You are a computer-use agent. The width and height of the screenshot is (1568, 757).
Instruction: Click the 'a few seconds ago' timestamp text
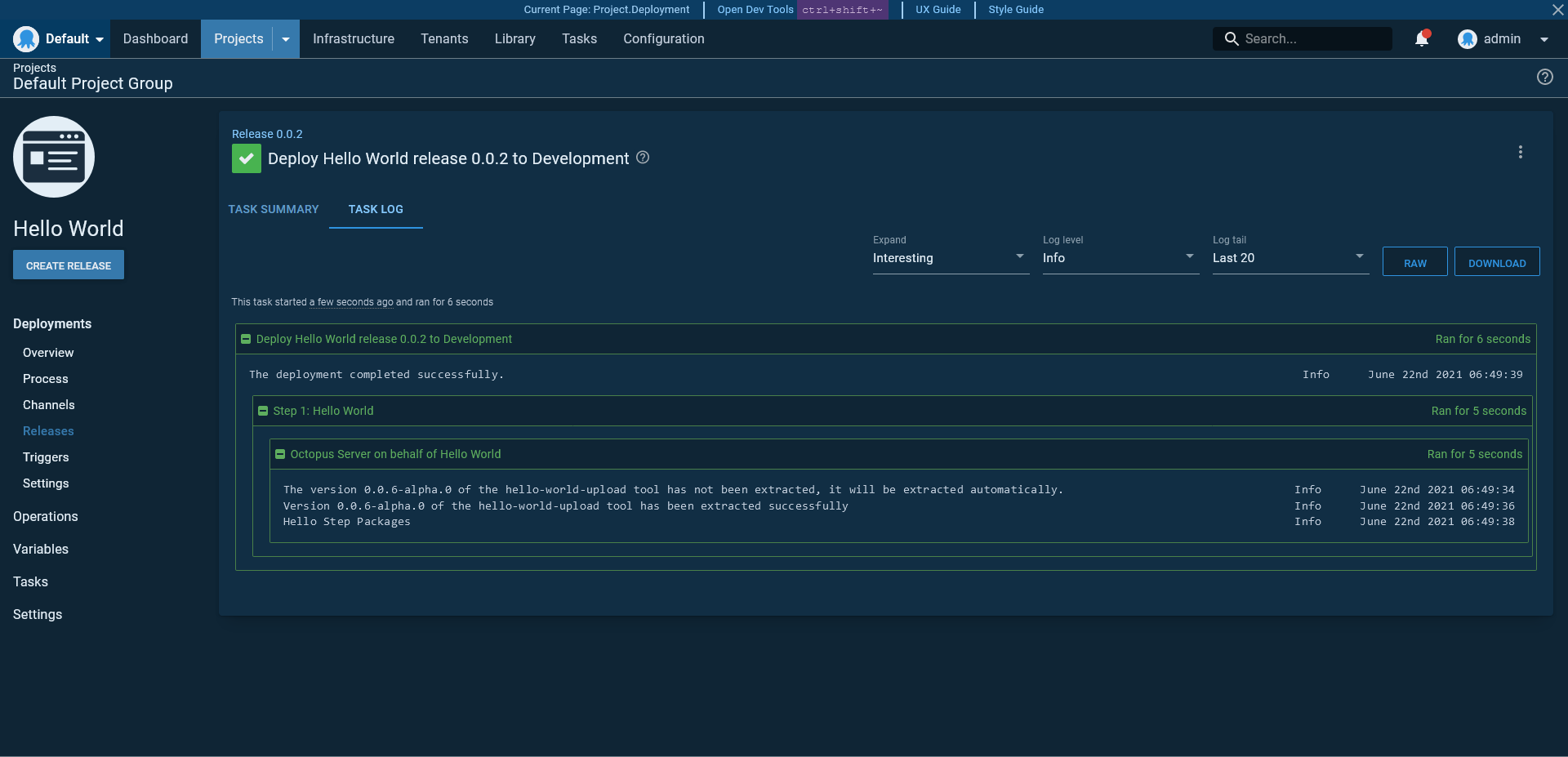(351, 302)
